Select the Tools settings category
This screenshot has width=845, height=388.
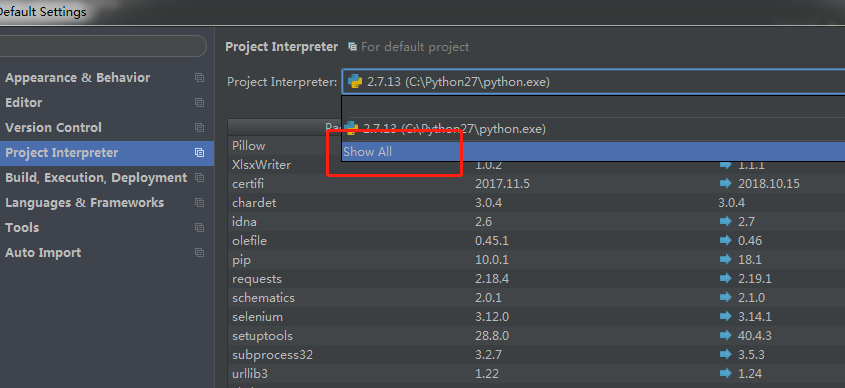point(22,227)
